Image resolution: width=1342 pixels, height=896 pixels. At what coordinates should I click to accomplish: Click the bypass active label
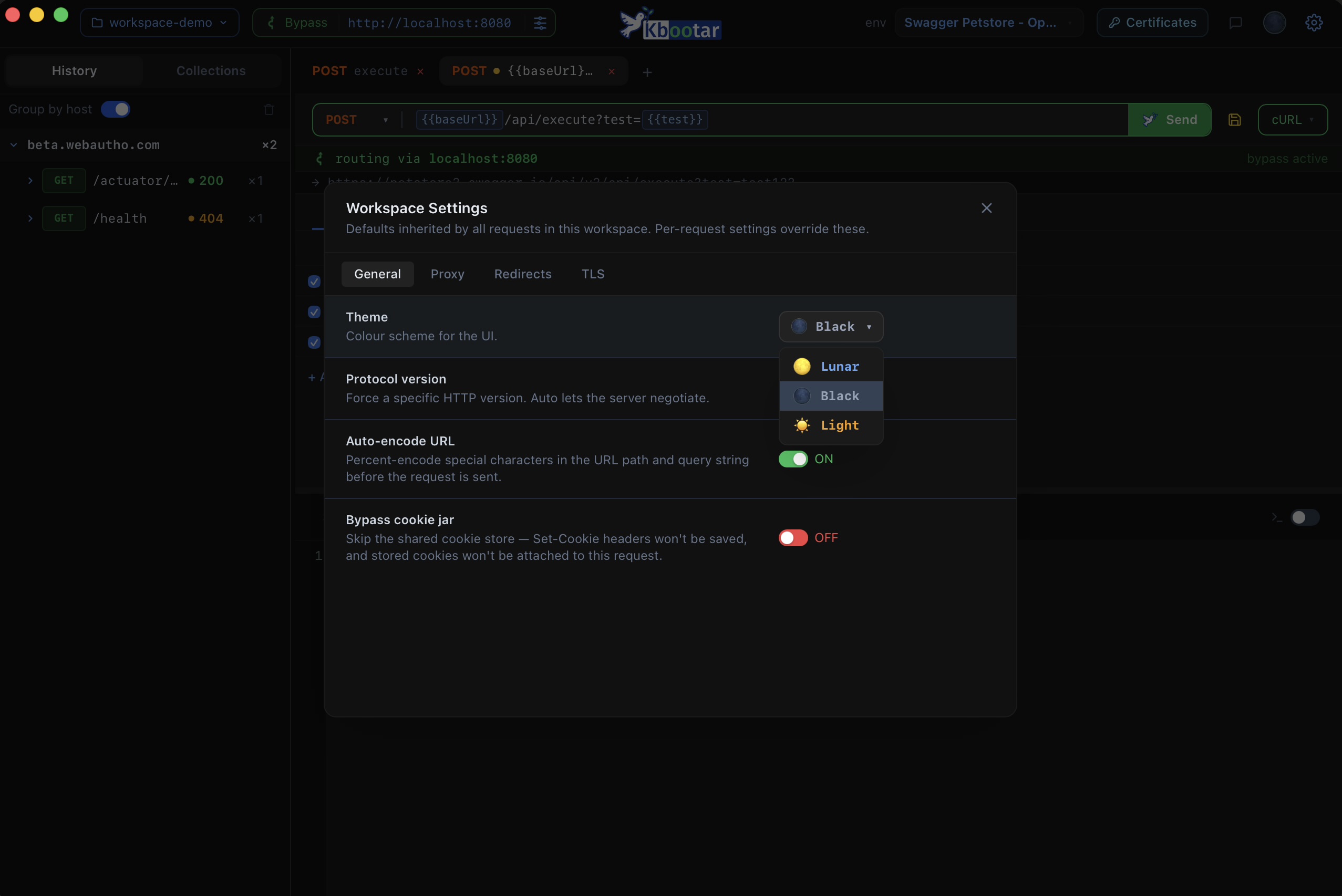click(x=1287, y=158)
